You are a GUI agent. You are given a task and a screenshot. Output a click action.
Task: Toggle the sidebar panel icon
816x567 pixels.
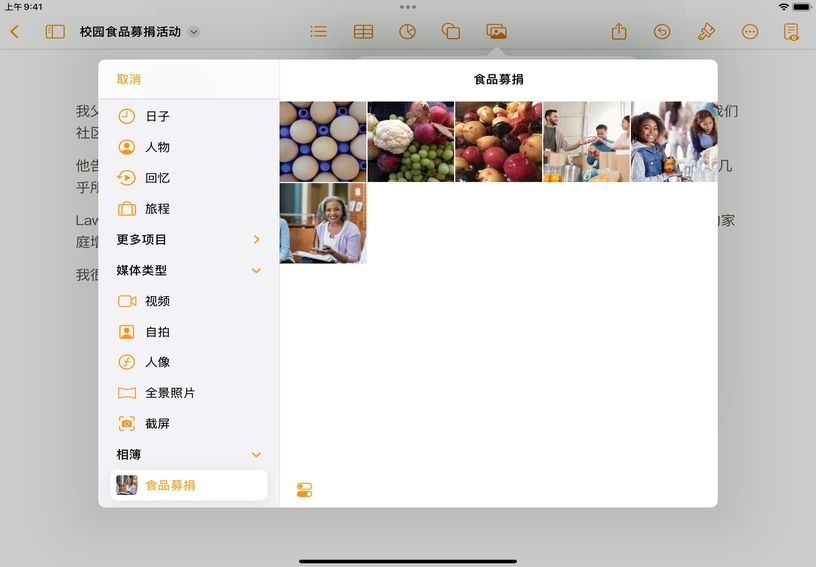pyautogui.click(x=55, y=32)
